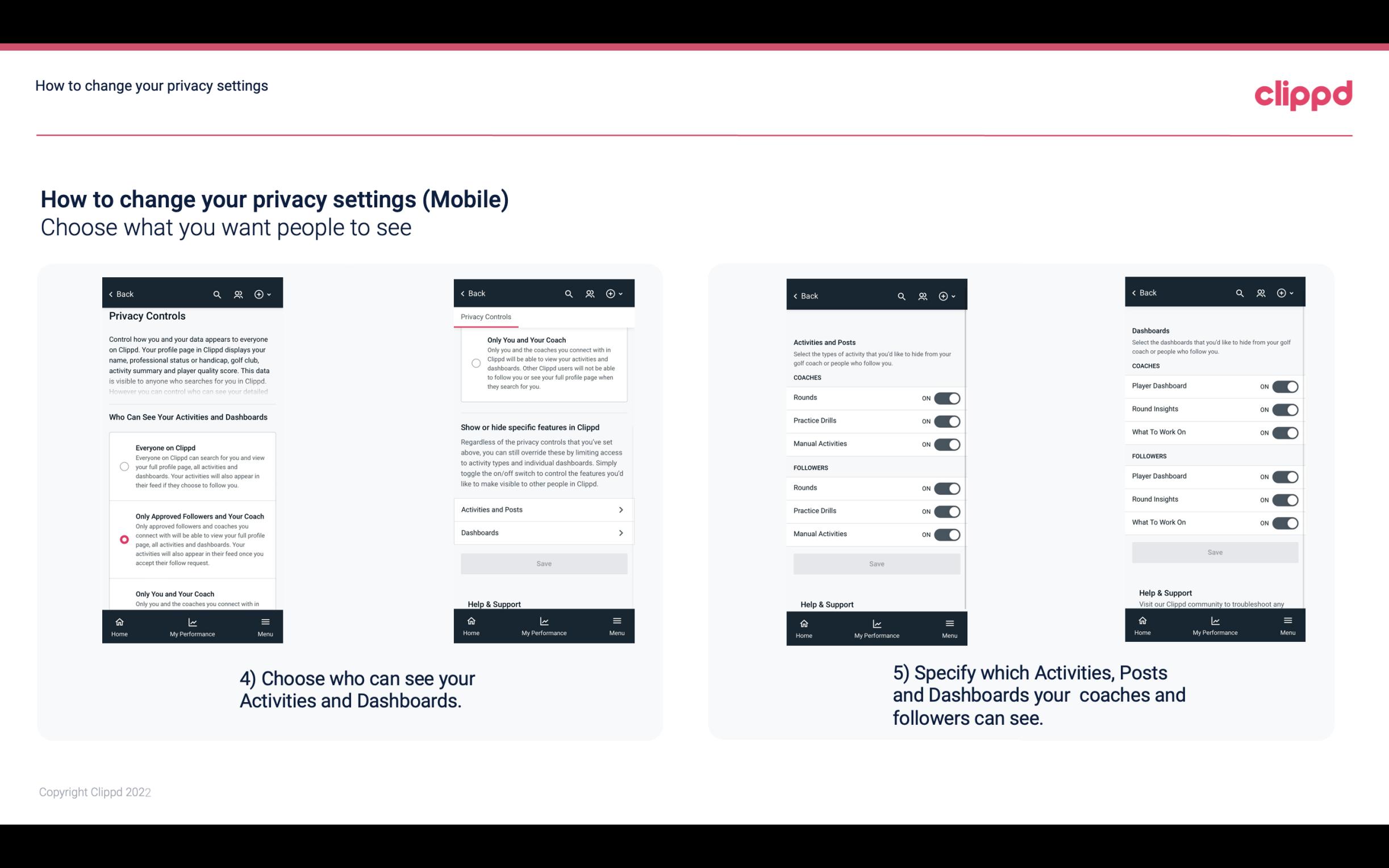1389x868 pixels.
Task: Click the Menu icon in bottom nav
Action: pyautogui.click(x=264, y=622)
